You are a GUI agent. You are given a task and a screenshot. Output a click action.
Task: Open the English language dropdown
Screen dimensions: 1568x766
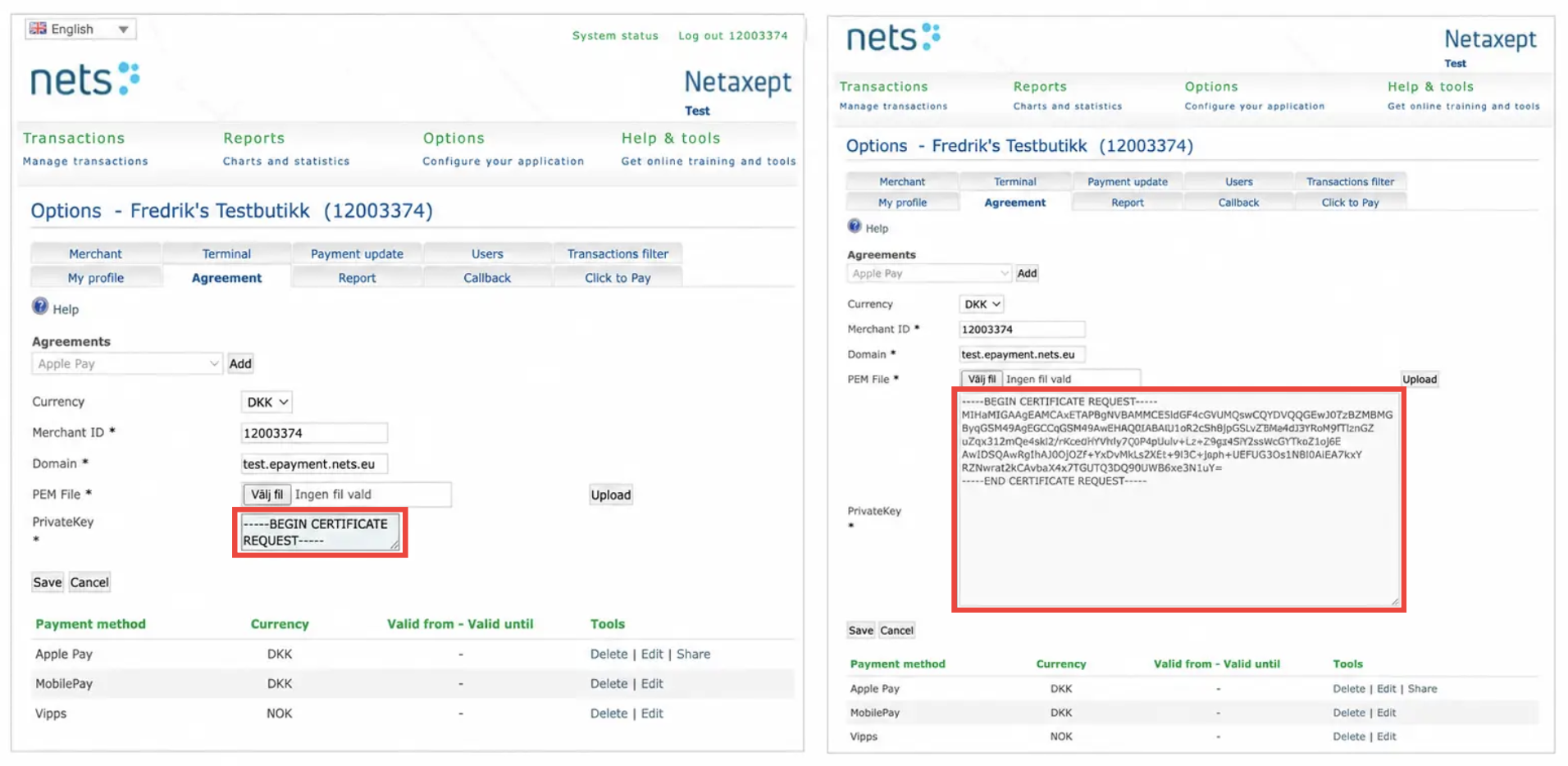click(80, 29)
